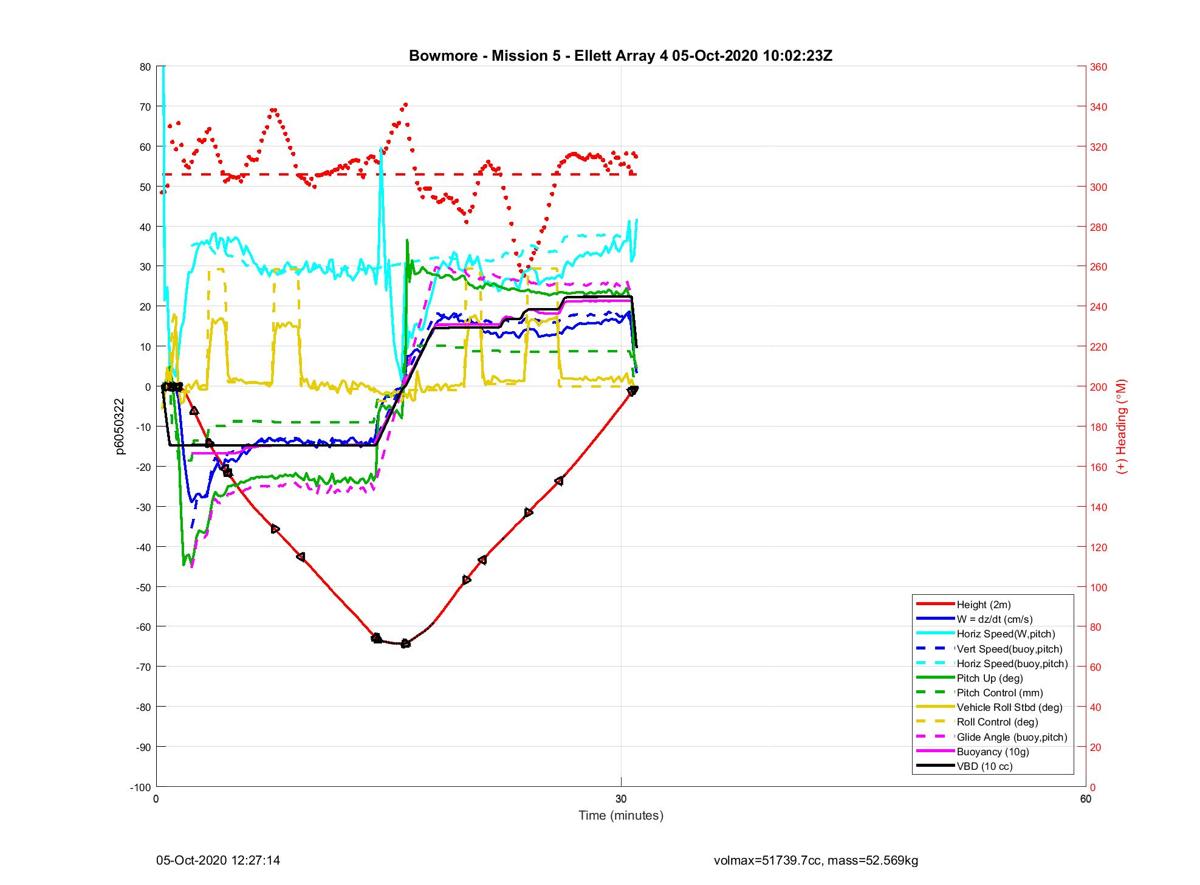Click the final triangle marker where Height returns to surface
The height and width of the screenshot is (885, 1200).
click(x=633, y=390)
